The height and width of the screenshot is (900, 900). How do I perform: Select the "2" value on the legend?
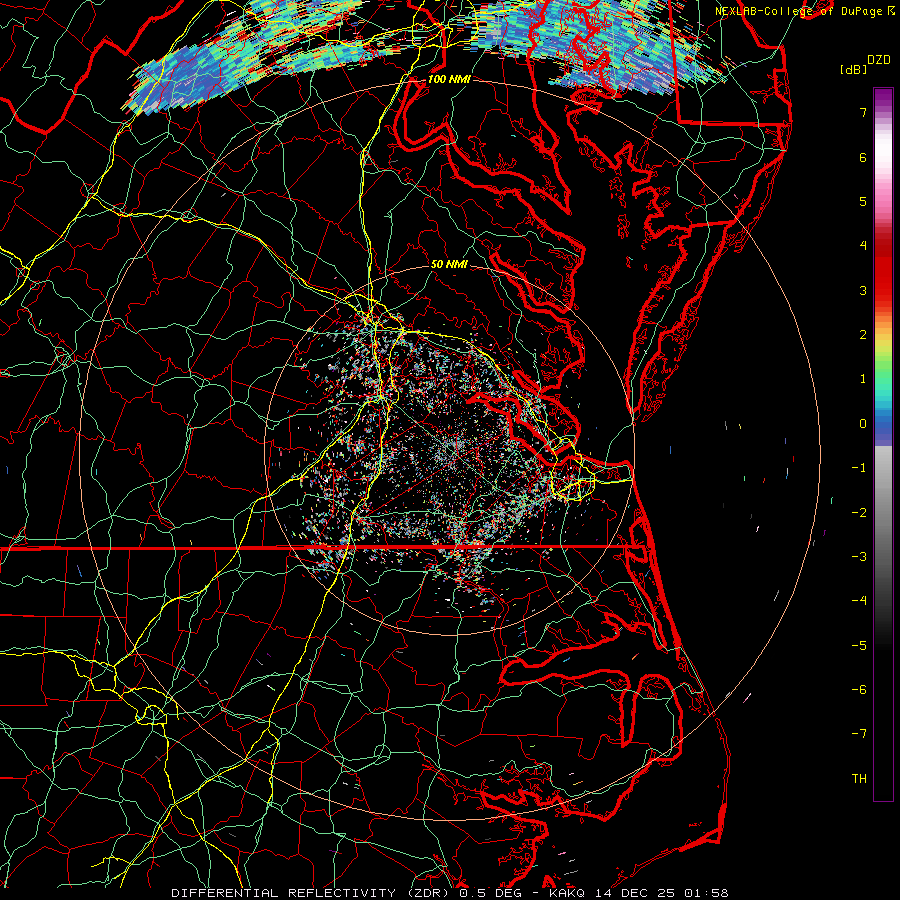[863, 335]
